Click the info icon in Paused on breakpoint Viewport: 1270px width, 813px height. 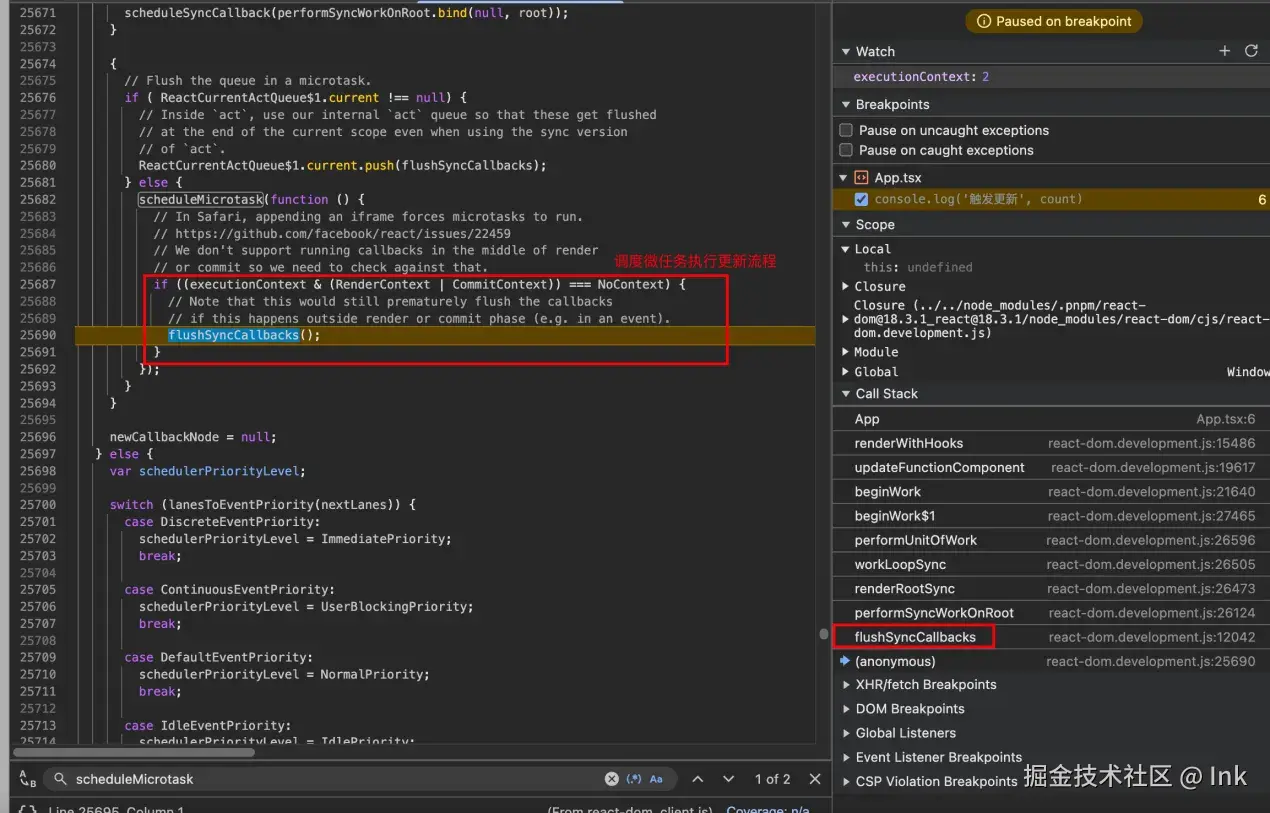(983, 21)
